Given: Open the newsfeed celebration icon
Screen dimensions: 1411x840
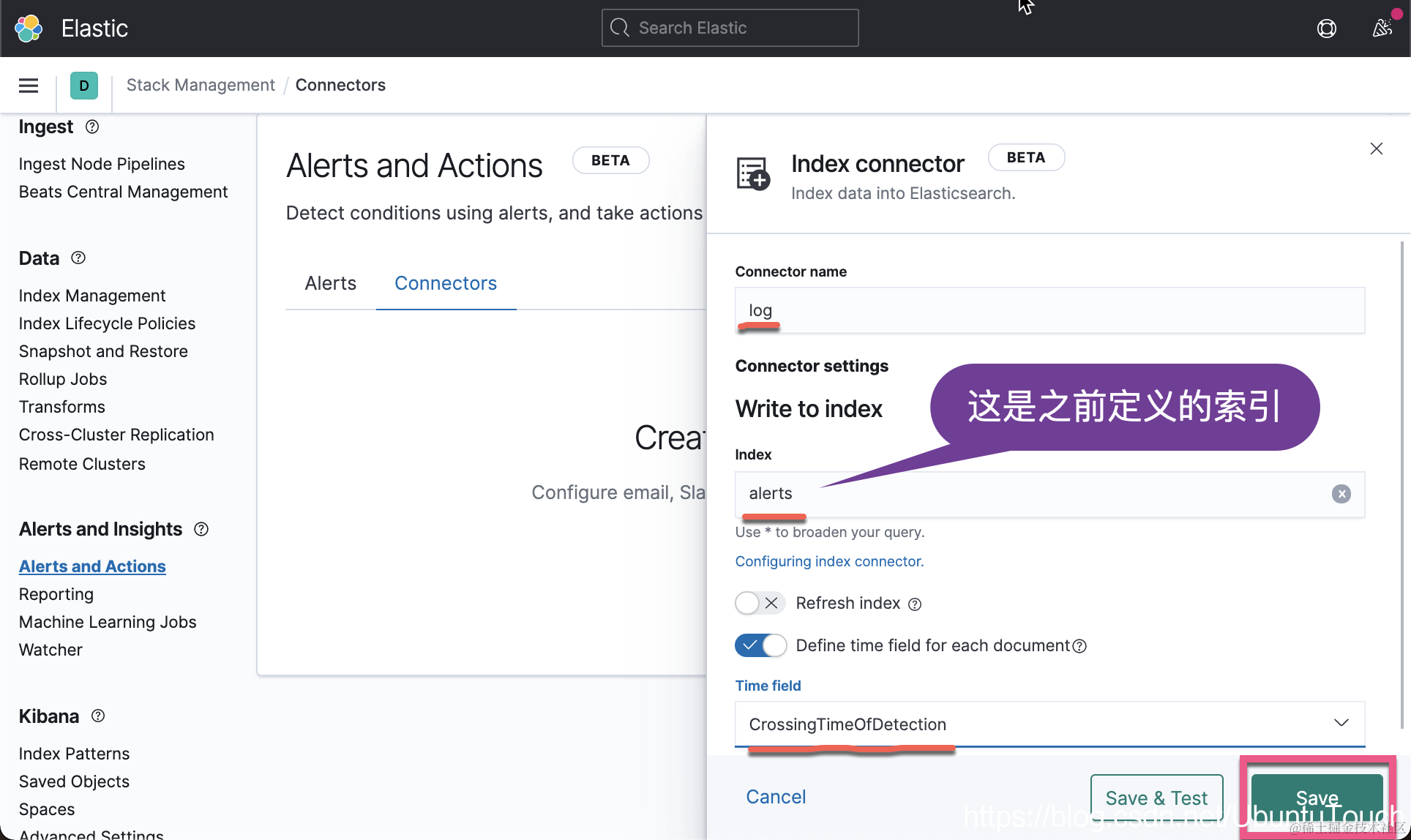Looking at the screenshot, I should (1382, 29).
